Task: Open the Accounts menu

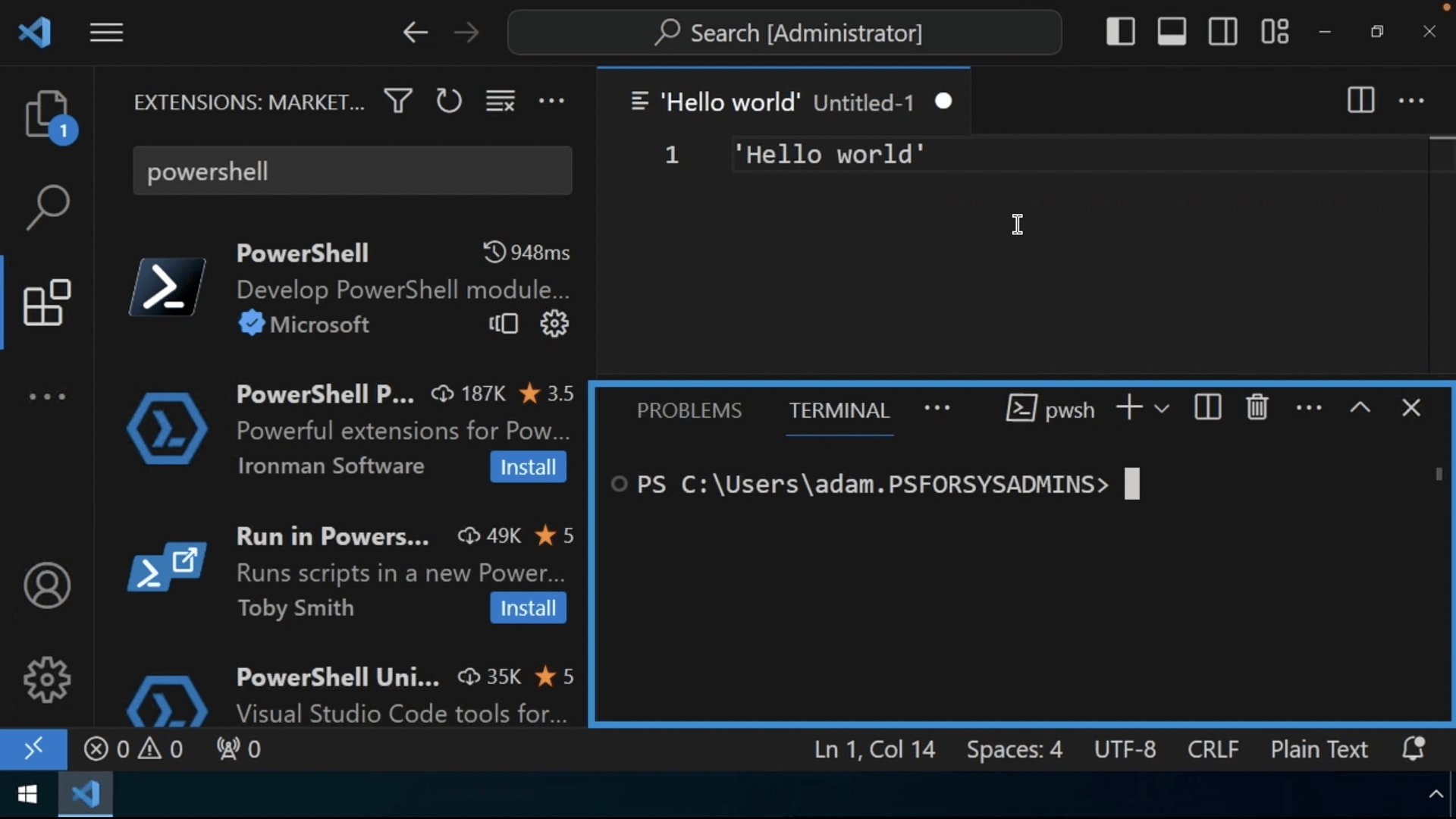Action: [47, 585]
